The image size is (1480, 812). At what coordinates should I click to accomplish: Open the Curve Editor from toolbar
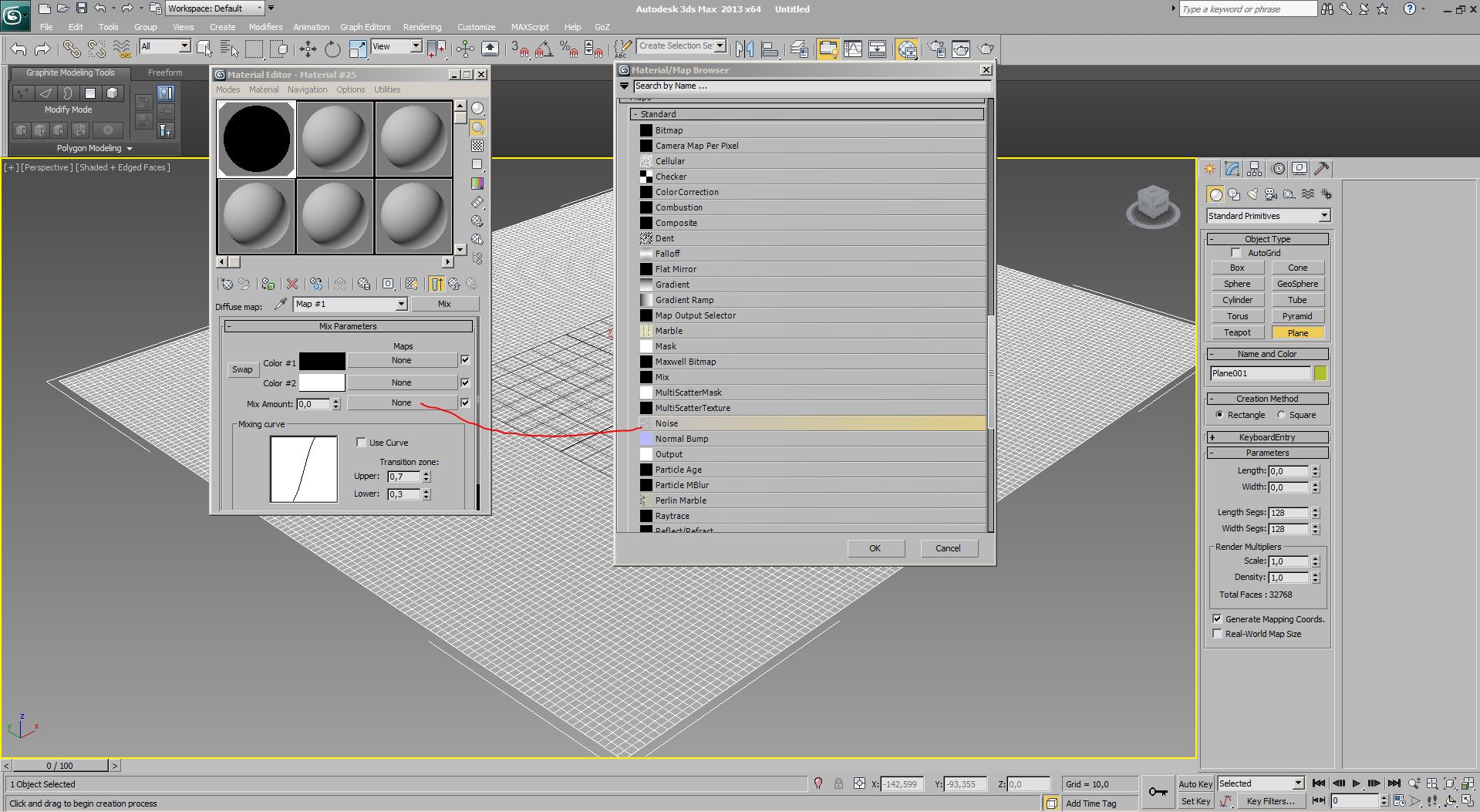[853, 49]
